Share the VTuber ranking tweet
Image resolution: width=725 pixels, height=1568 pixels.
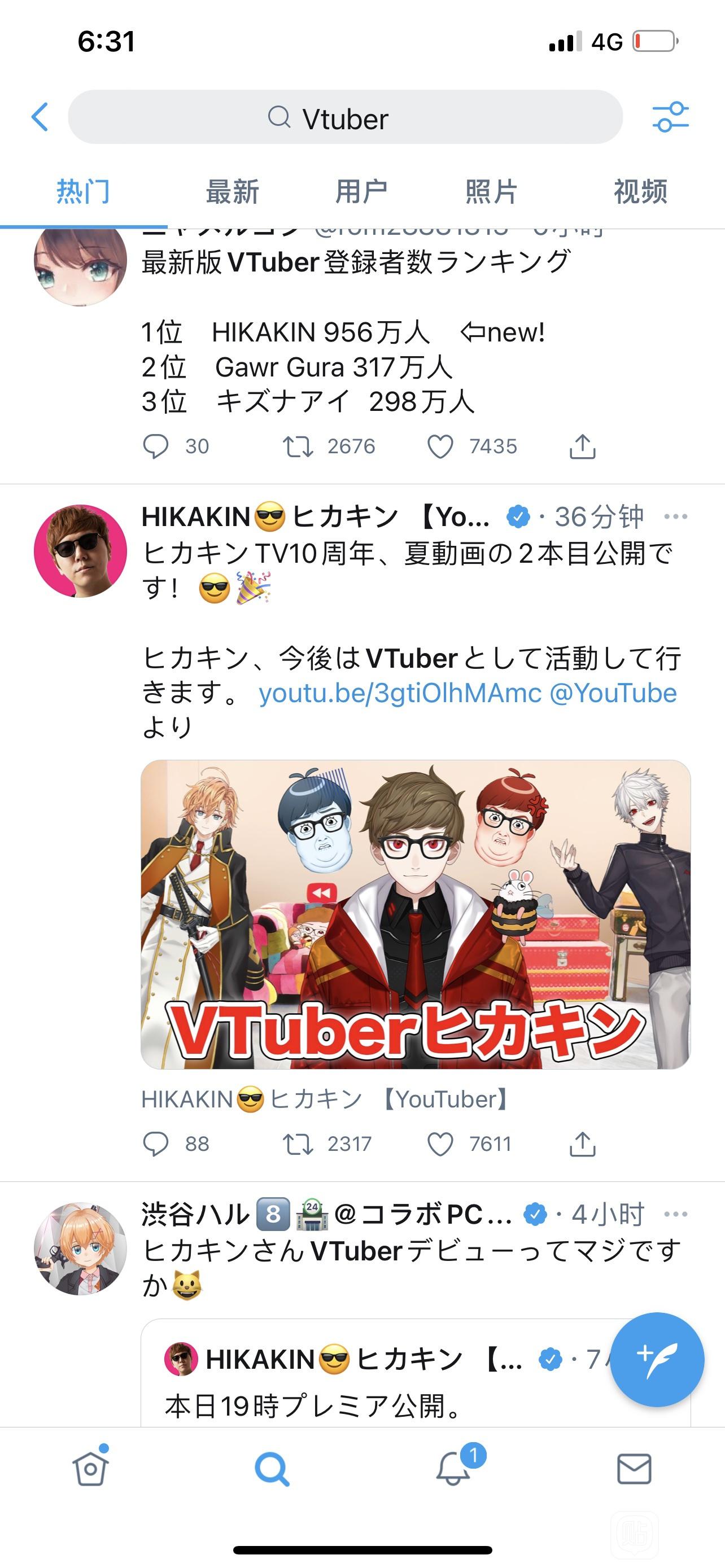(x=583, y=447)
